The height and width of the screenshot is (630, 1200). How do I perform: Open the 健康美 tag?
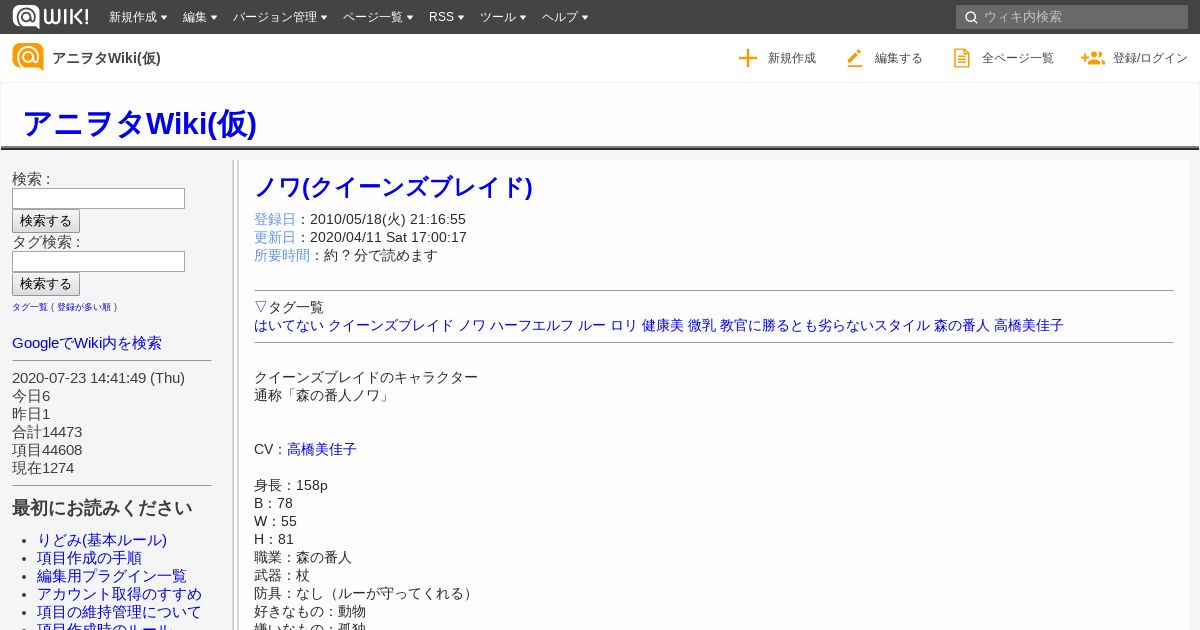click(x=663, y=325)
